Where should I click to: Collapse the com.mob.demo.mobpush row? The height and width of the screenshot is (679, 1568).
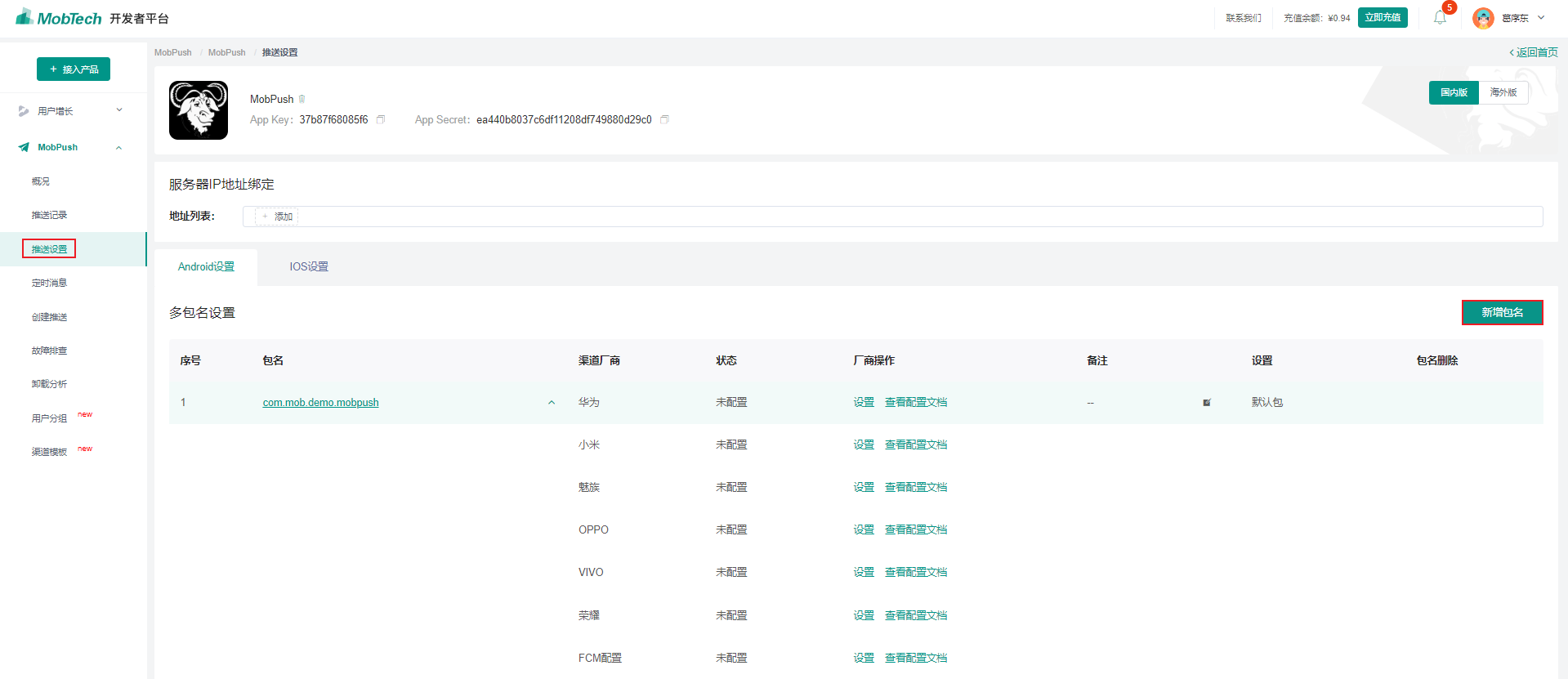(552, 402)
